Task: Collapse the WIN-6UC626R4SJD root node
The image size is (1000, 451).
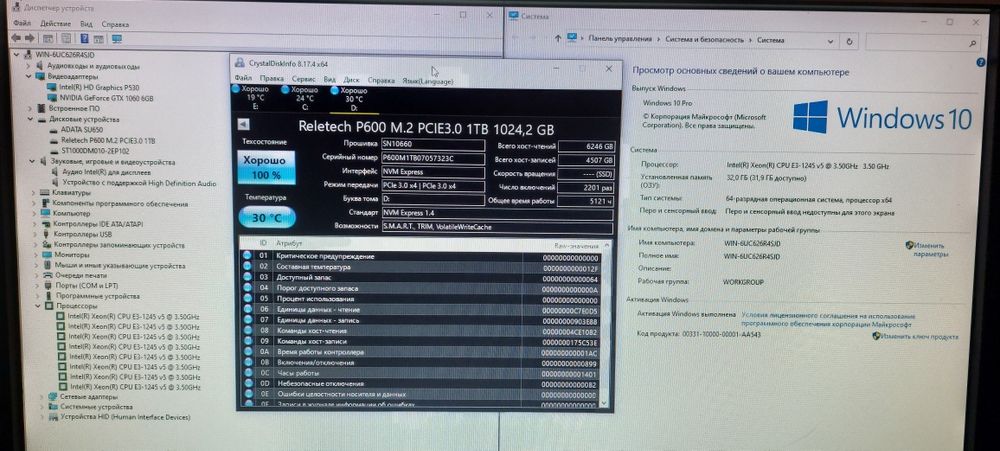Action: pos(17,55)
